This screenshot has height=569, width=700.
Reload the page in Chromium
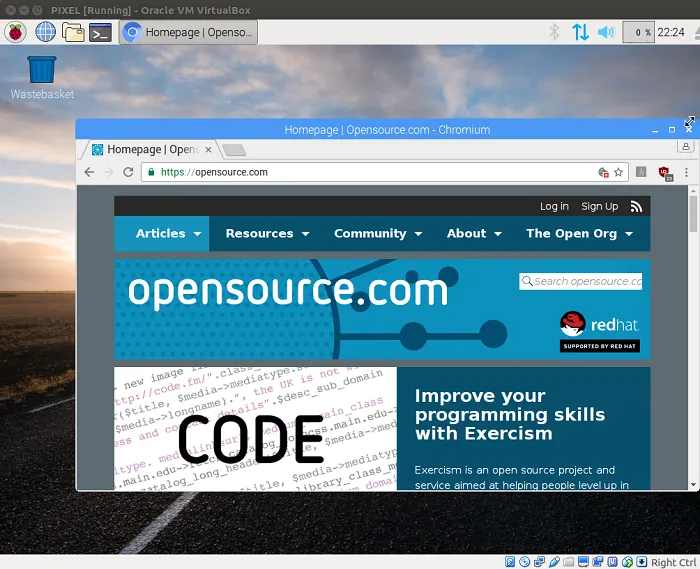[128, 172]
